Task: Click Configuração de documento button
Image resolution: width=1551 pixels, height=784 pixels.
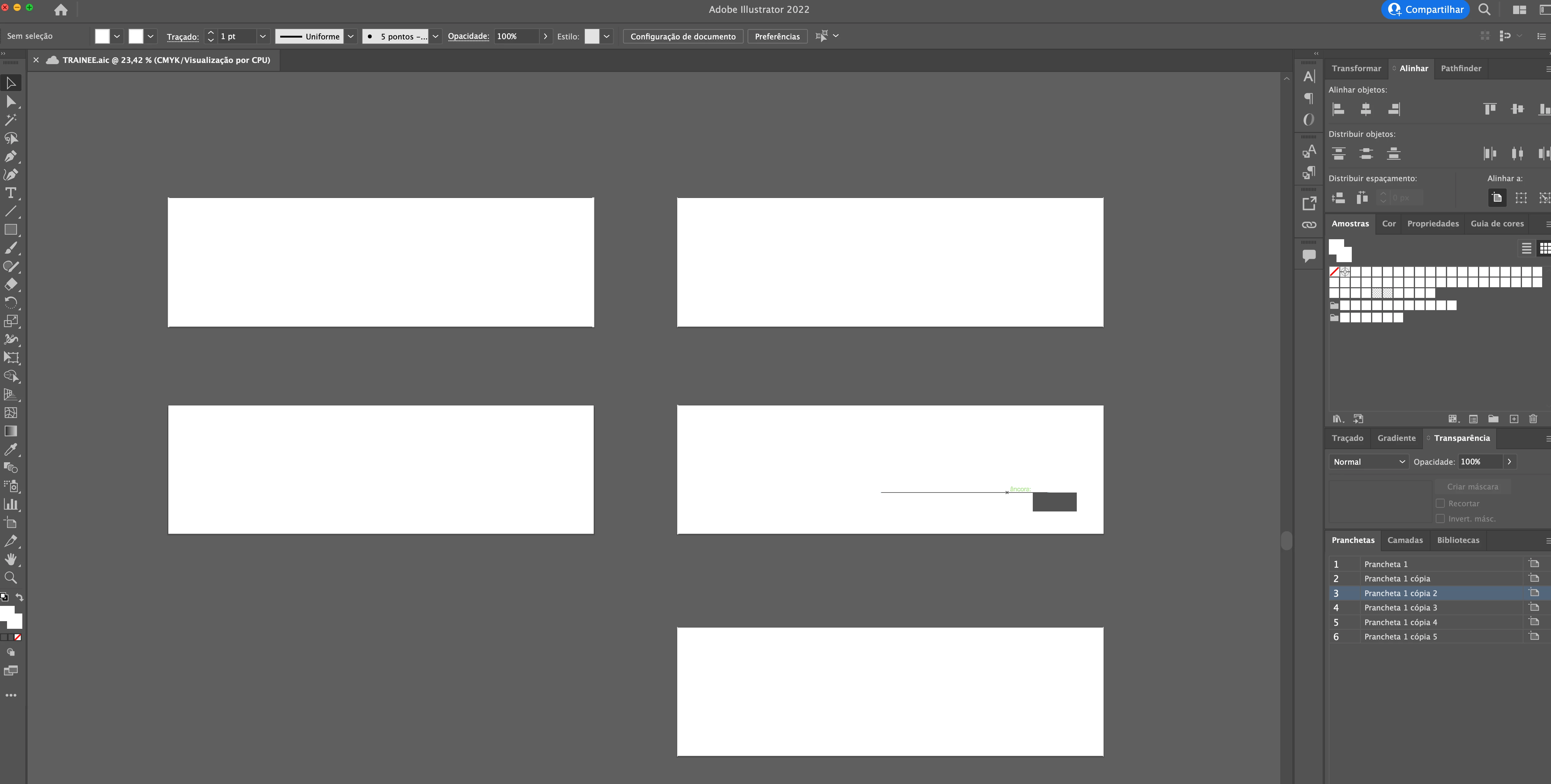Action: 683,36
